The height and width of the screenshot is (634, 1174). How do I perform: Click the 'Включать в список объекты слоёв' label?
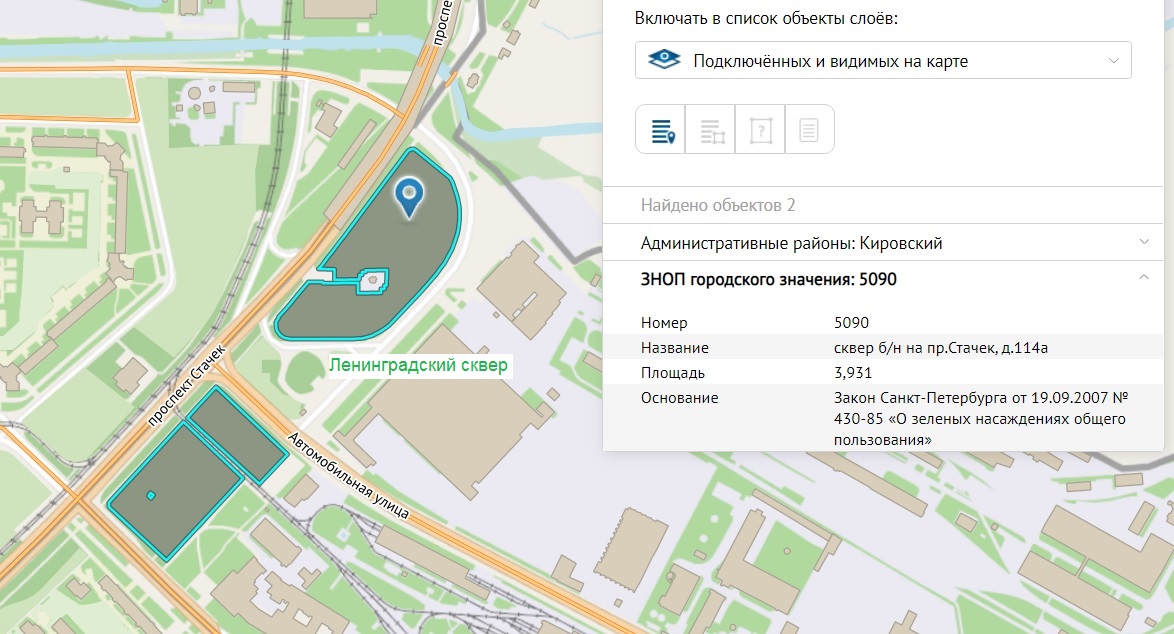point(773,19)
